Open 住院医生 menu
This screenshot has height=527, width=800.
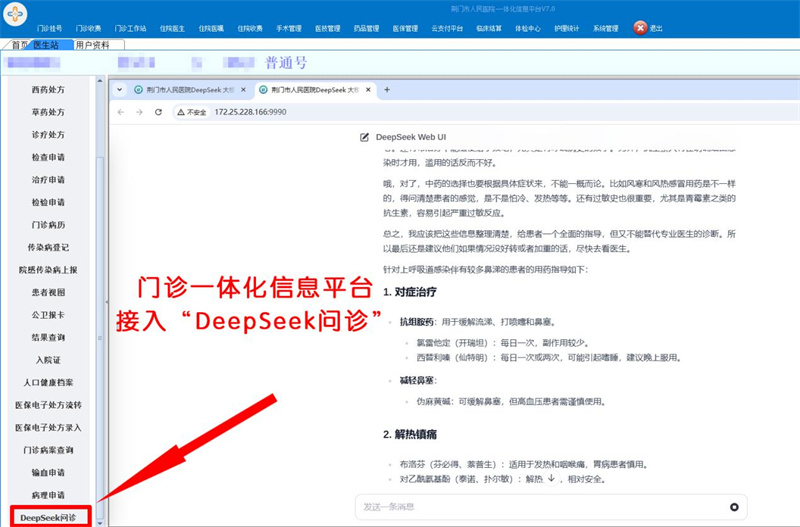172,29
